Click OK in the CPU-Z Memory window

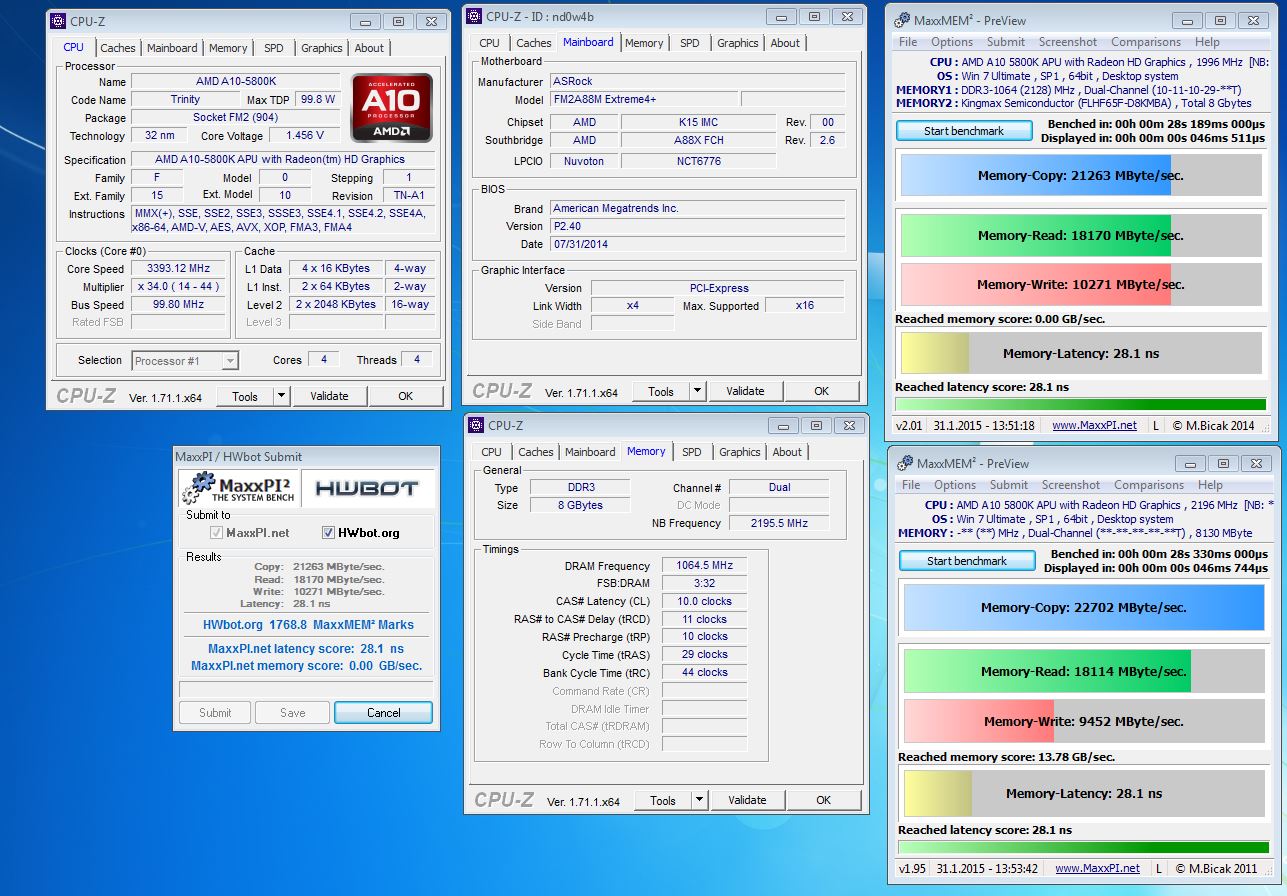point(824,800)
